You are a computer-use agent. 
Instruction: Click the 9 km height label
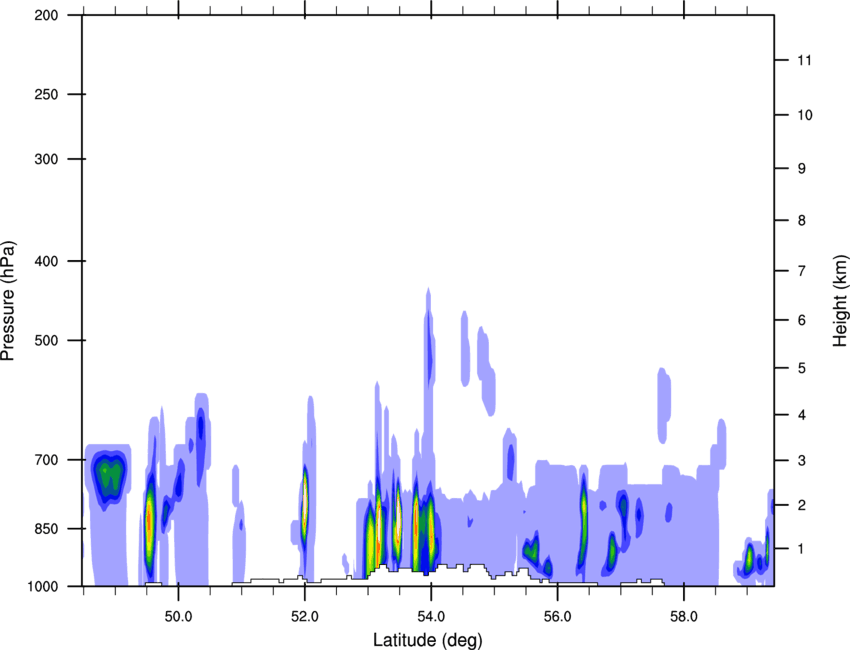[x=802, y=169]
